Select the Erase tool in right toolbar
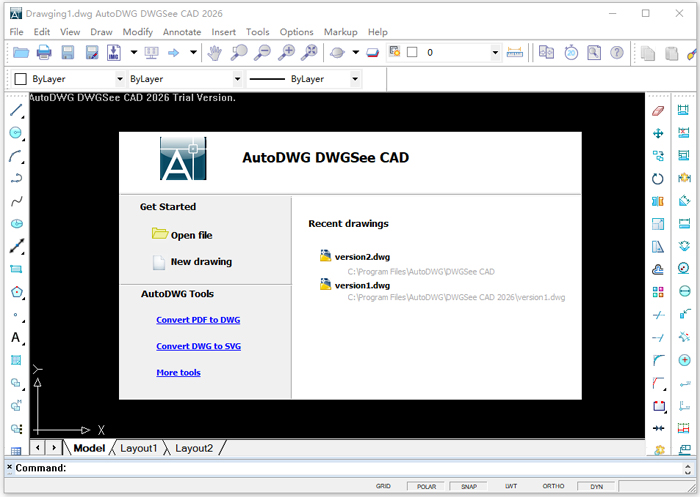Screen dimensions: 700x497 (658, 110)
